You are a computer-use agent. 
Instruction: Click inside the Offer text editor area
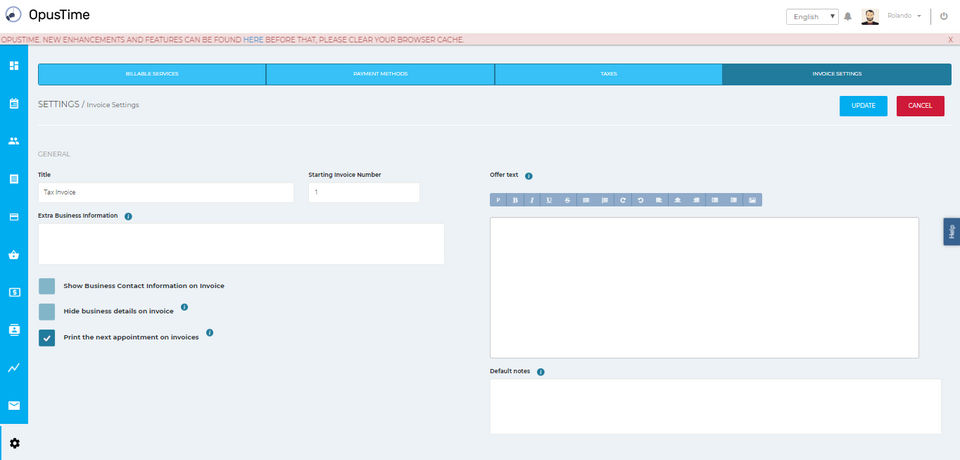[x=704, y=287]
